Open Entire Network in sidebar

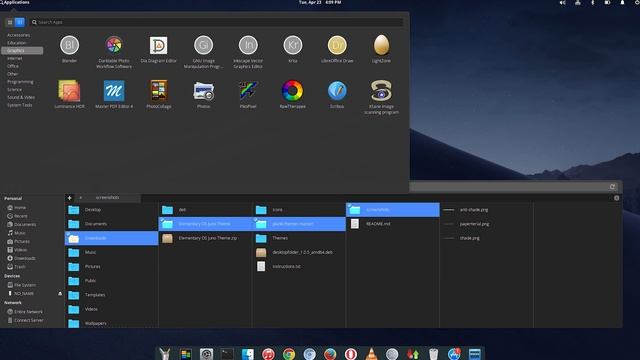[25, 311]
